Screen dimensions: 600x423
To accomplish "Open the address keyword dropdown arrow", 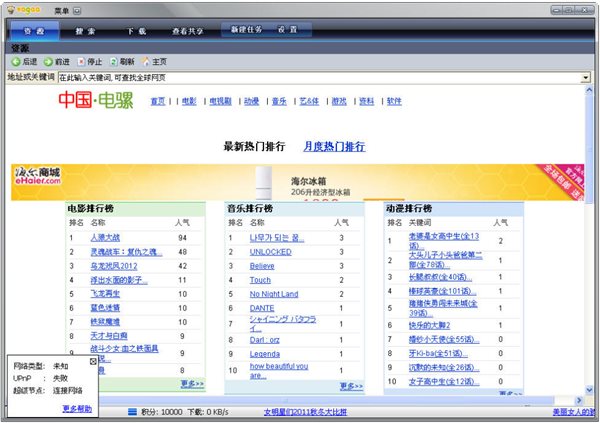I will pyautogui.click(x=587, y=77).
